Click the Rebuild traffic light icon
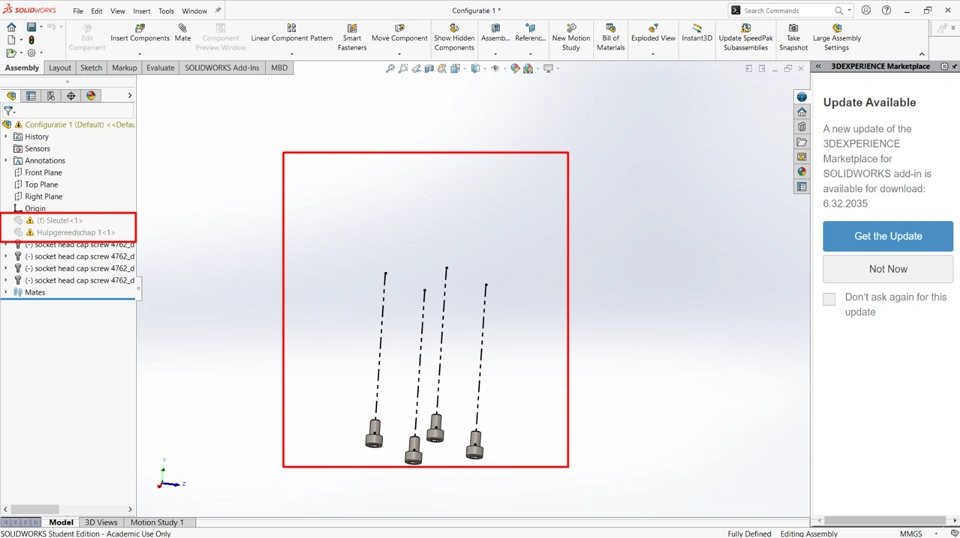Image resolution: width=960 pixels, height=538 pixels. pyautogui.click(x=31, y=40)
